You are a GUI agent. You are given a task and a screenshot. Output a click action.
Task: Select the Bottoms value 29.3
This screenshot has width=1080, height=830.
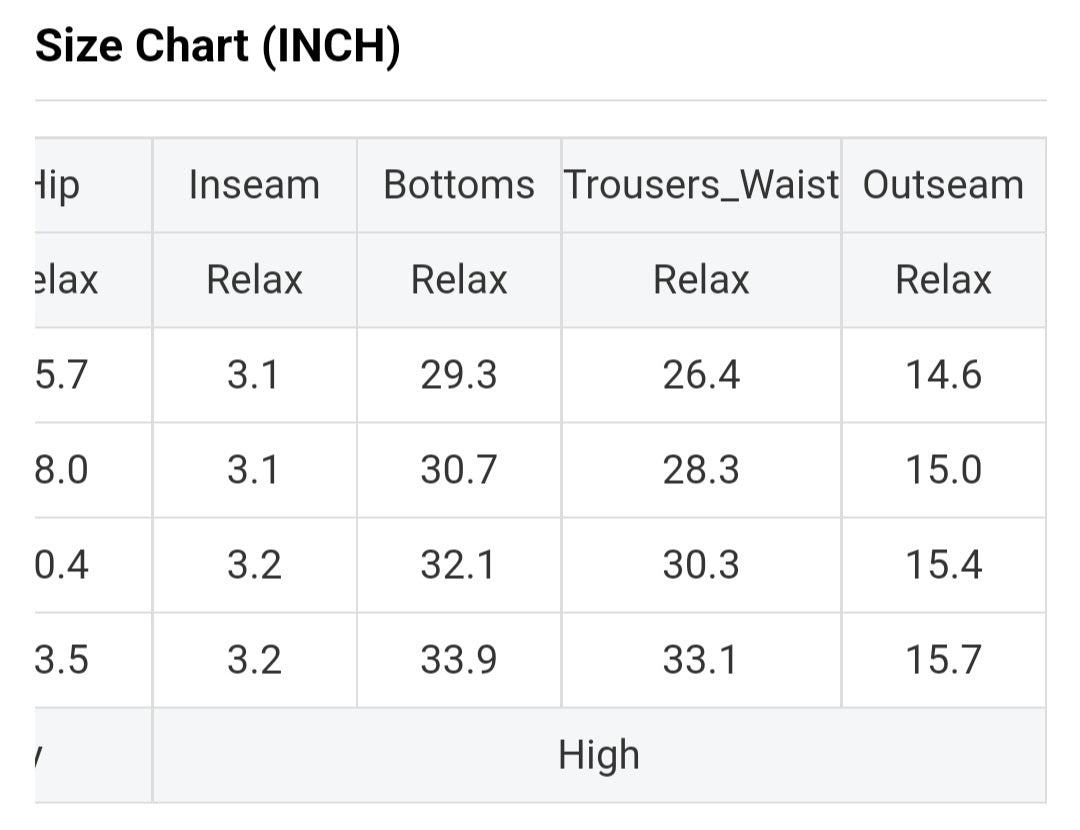tap(459, 375)
